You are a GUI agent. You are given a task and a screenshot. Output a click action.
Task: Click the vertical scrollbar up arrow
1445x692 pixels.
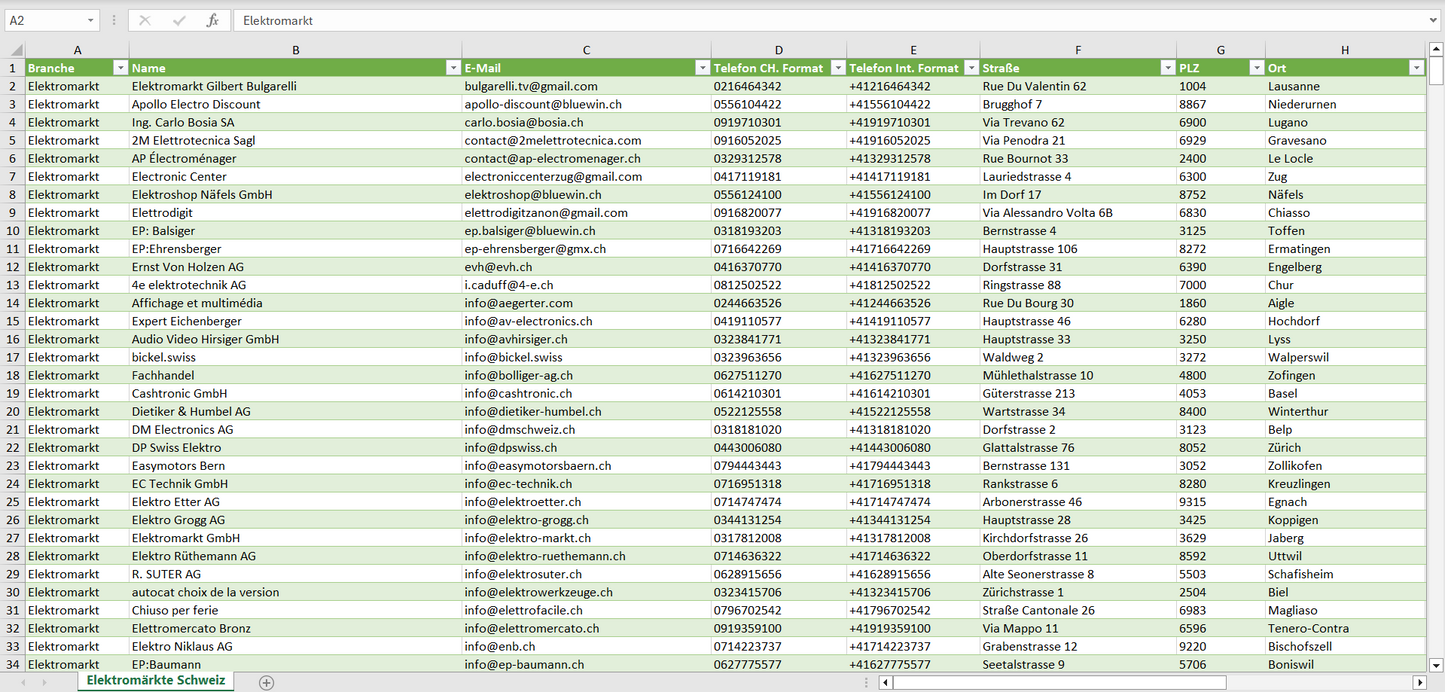pyautogui.click(x=1436, y=50)
